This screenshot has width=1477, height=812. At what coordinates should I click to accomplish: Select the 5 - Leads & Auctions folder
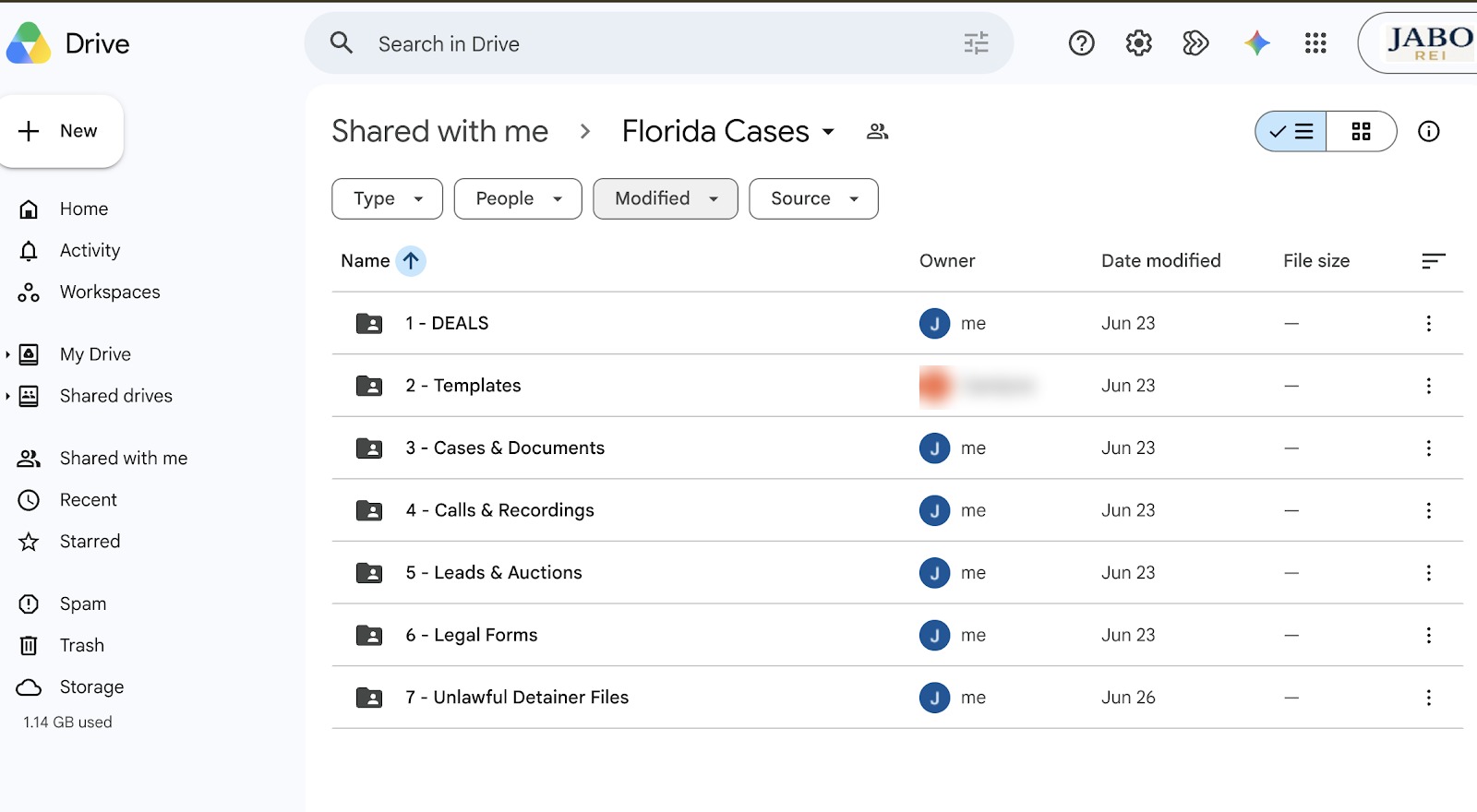(897, 573)
